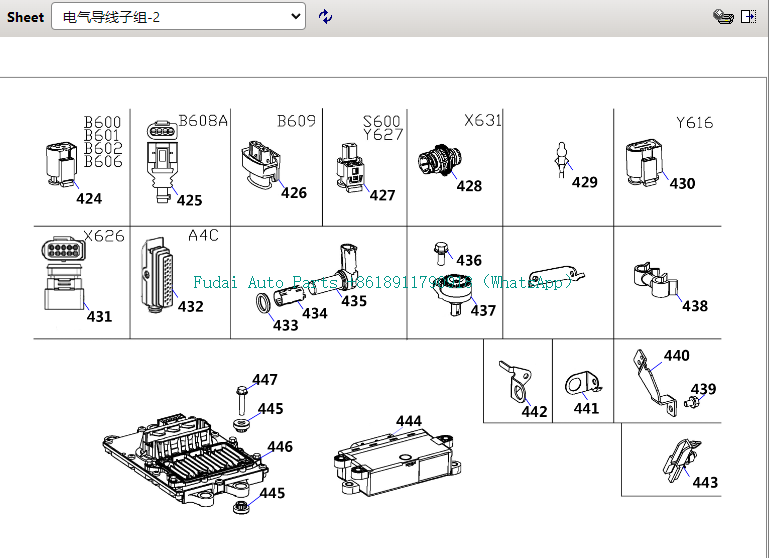Select part number 429
The image size is (775, 558).
click(x=585, y=182)
